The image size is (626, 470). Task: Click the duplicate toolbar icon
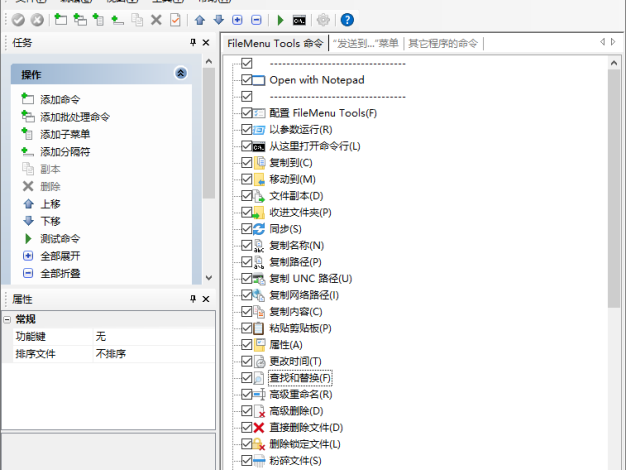tap(137, 20)
